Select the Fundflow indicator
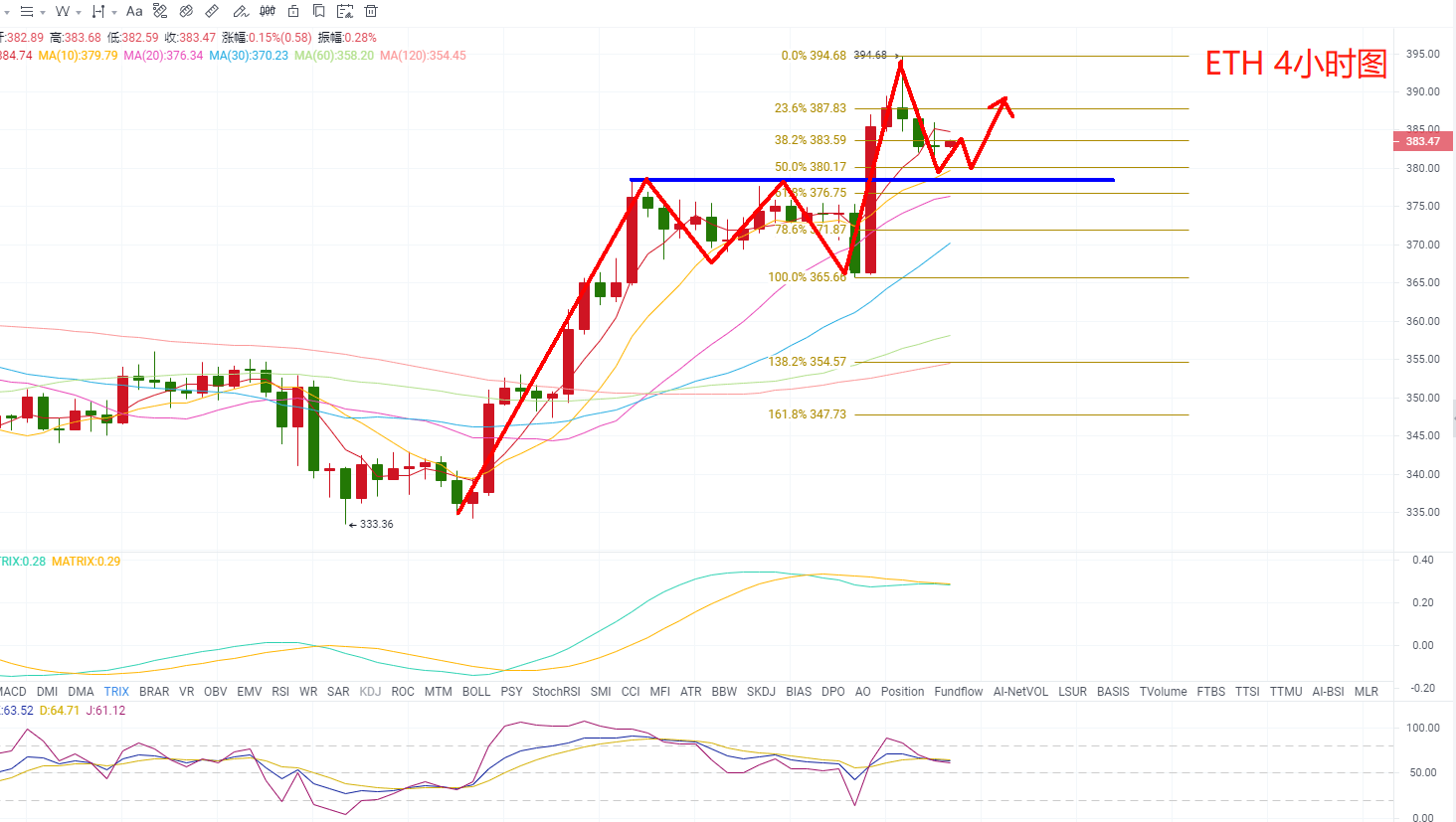The width and height of the screenshot is (1456, 822). tap(959, 692)
